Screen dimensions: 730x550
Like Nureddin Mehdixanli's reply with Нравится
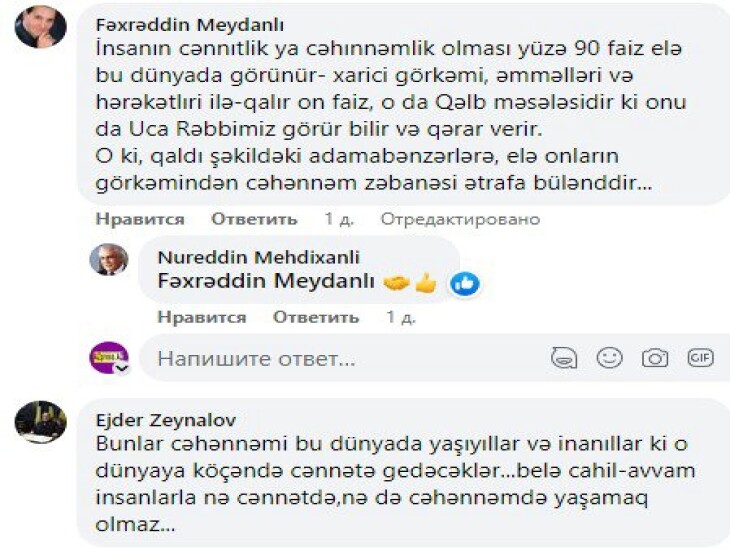click(x=202, y=317)
